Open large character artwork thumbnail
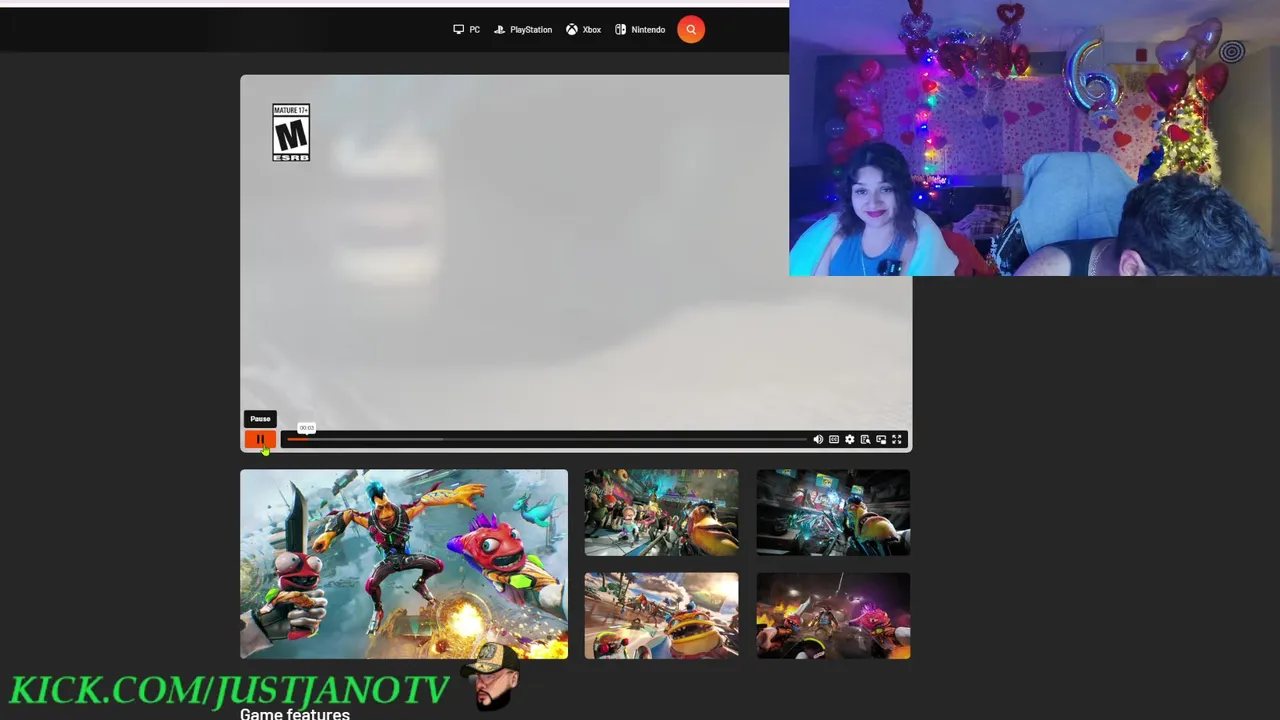Viewport: 1280px width, 720px height. point(404,564)
